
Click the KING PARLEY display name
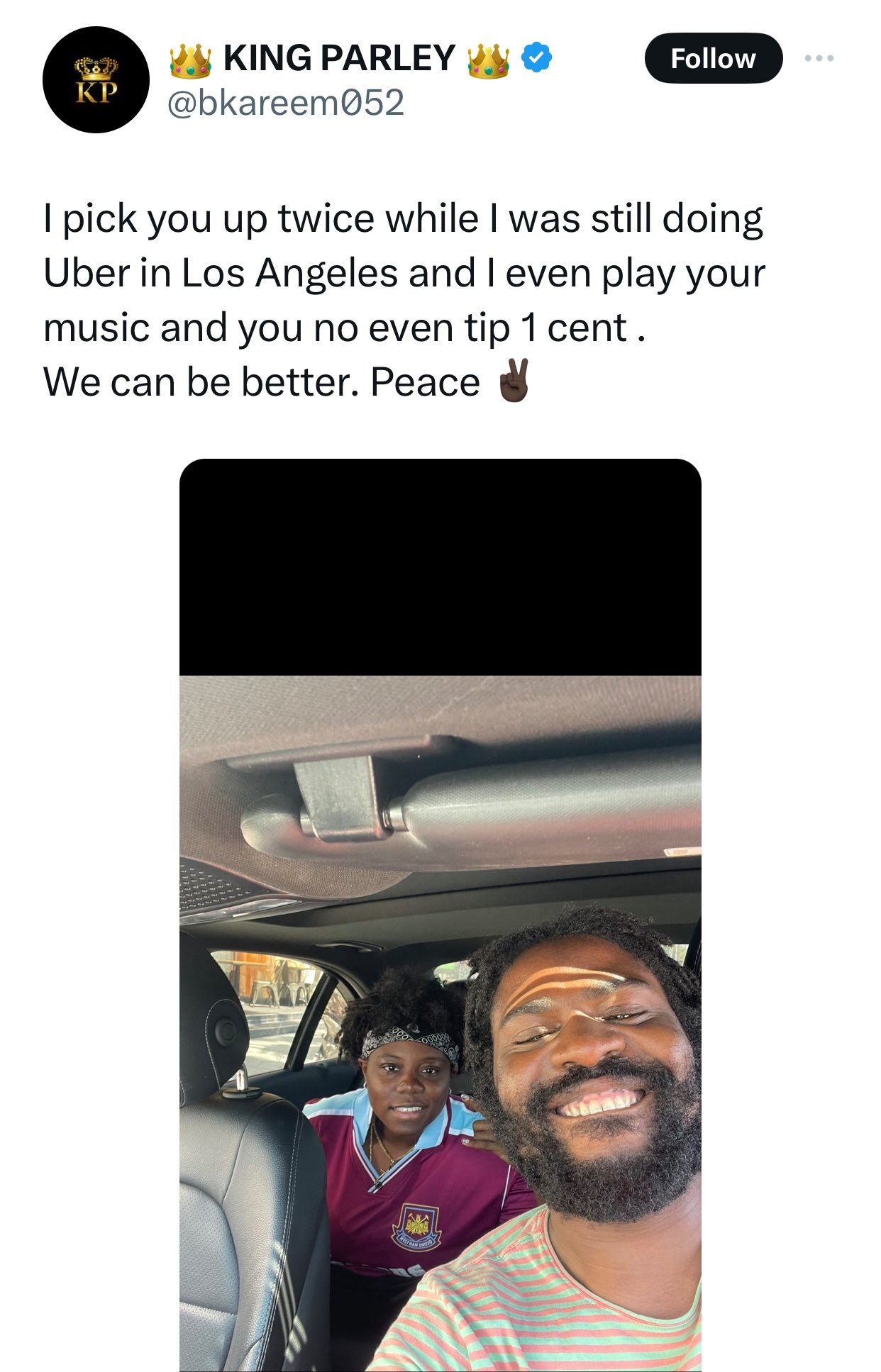point(339,57)
